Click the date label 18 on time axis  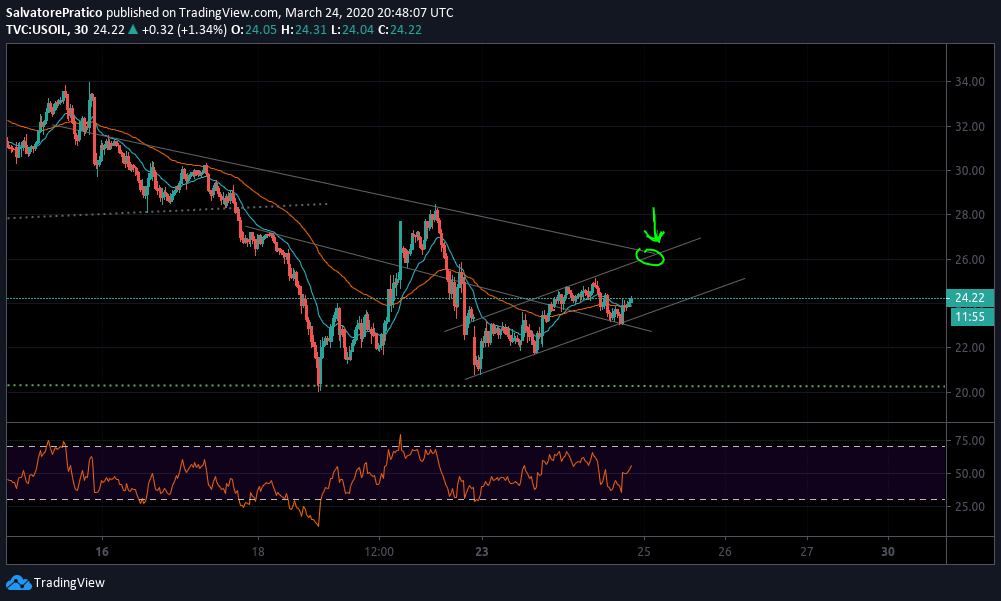click(x=257, y=551)
